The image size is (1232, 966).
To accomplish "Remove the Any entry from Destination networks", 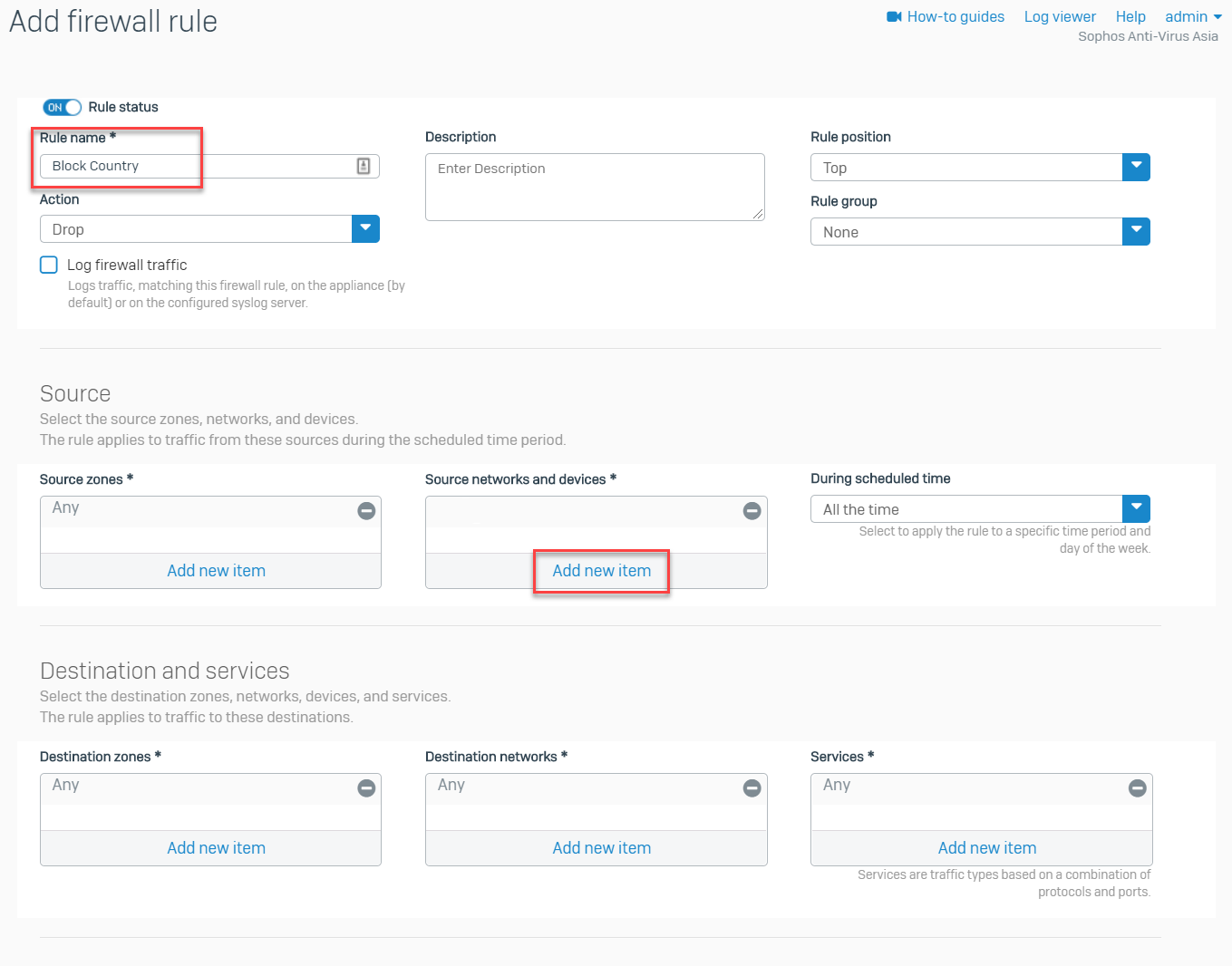I will point(752,788).
